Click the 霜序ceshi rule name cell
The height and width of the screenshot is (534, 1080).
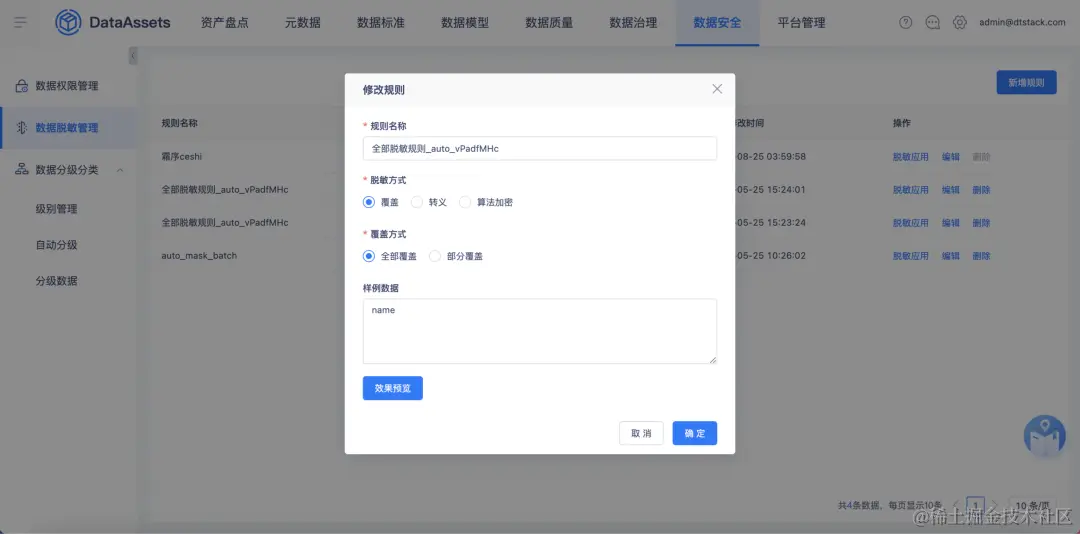pyautogui.click(x=181, y=156)
